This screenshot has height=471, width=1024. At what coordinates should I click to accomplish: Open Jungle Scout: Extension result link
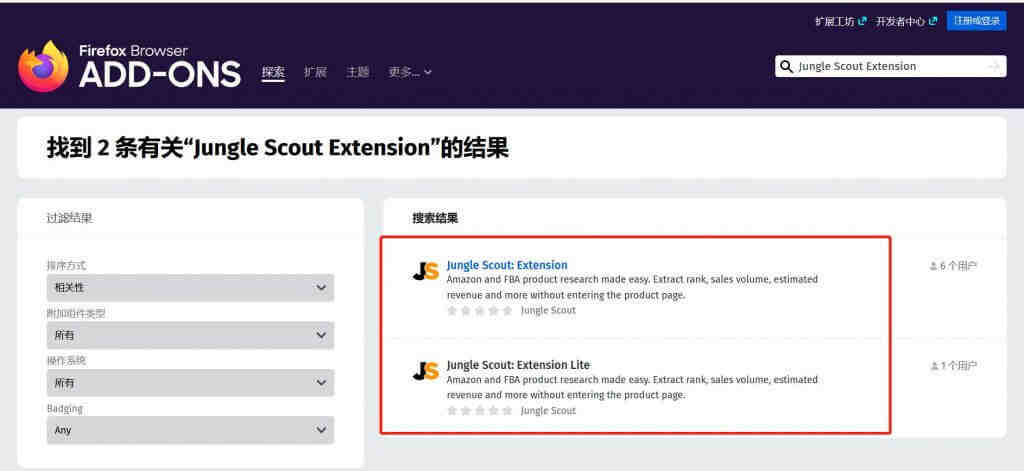507,265
